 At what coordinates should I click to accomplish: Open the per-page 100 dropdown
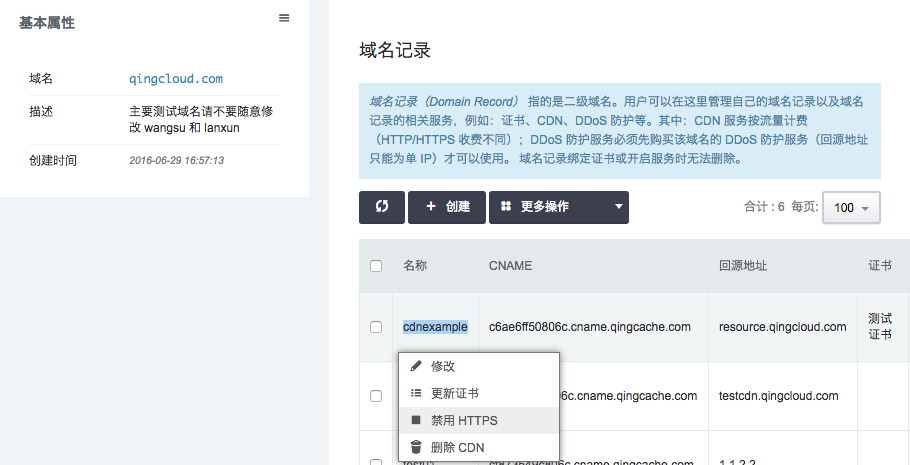pos(850,208)
